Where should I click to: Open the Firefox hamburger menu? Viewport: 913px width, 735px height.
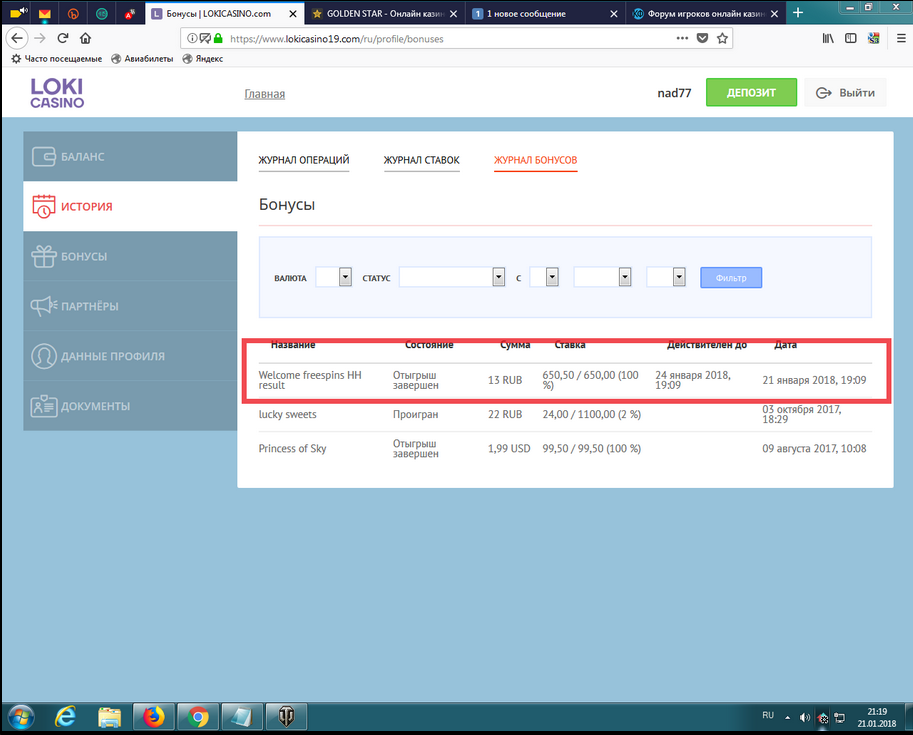coord(901,38)
